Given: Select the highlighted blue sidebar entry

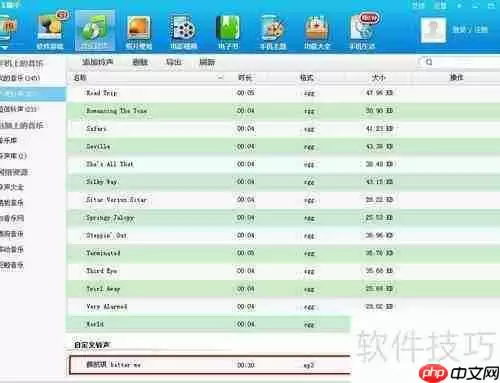Looking at the screenshot, I should (33, 94).
